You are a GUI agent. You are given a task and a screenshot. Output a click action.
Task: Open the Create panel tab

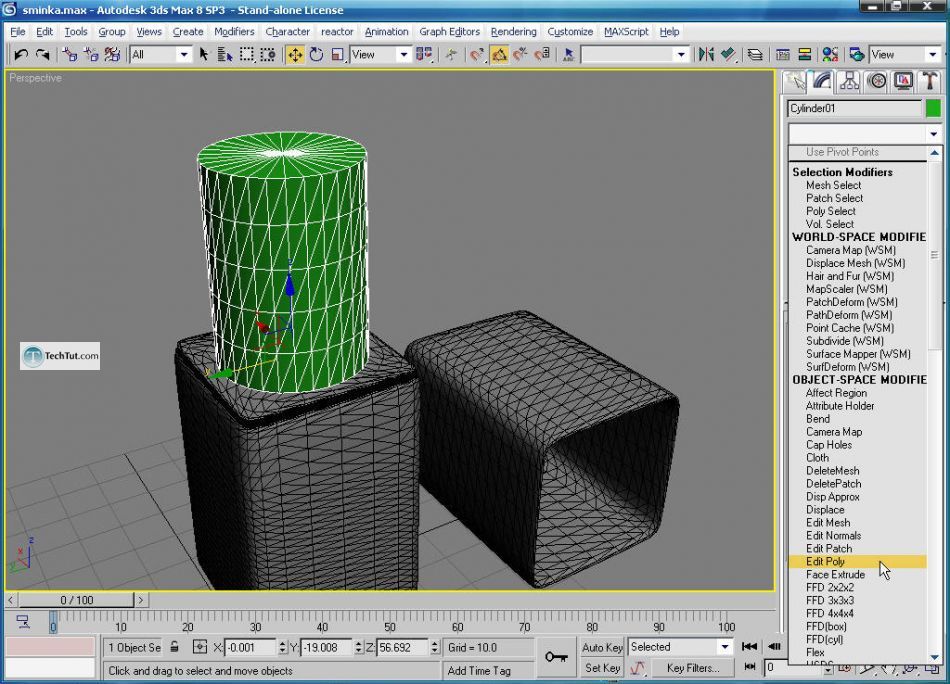(x=796, y=81)
